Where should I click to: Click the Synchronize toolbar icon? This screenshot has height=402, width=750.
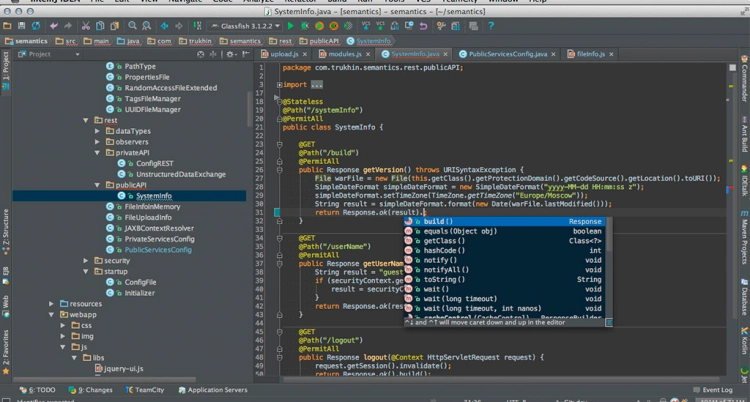(x=36, y=26)
